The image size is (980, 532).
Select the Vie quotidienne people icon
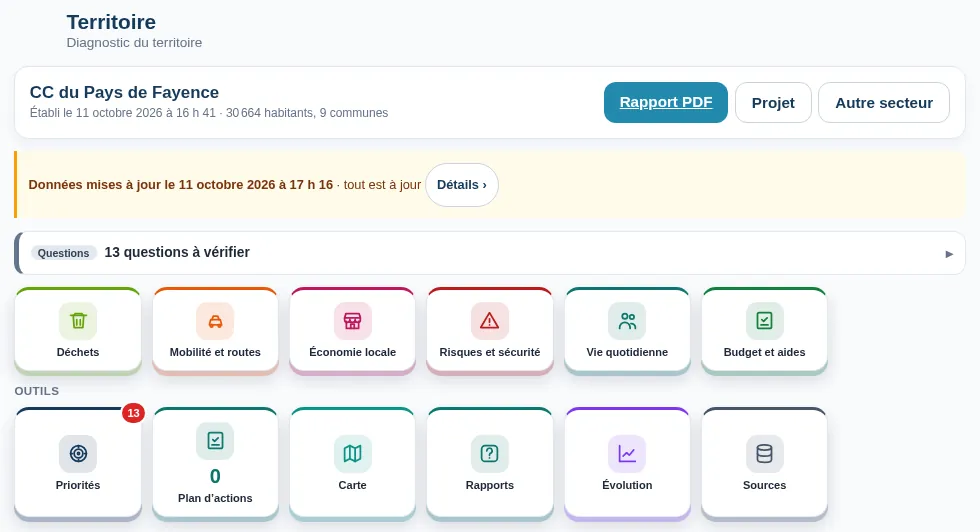pos(627,321)
